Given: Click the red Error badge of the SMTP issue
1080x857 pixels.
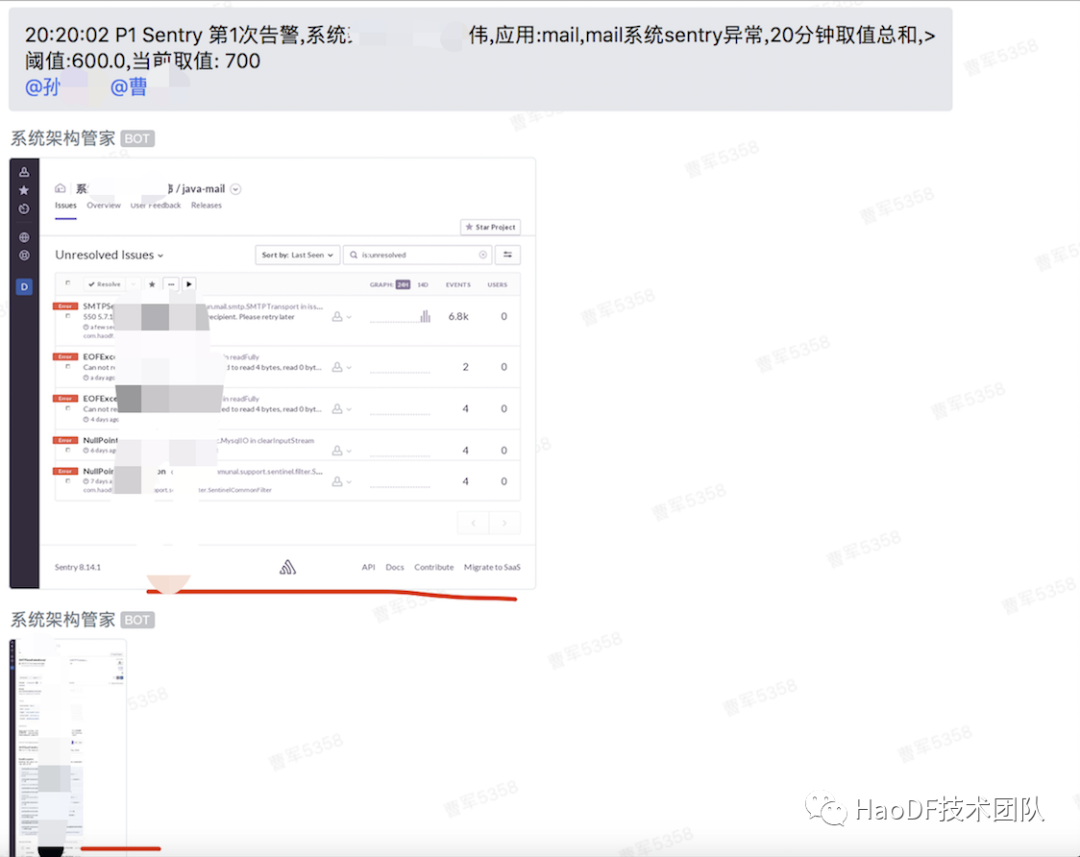Looking at the screenshot, I should (65, 306).
